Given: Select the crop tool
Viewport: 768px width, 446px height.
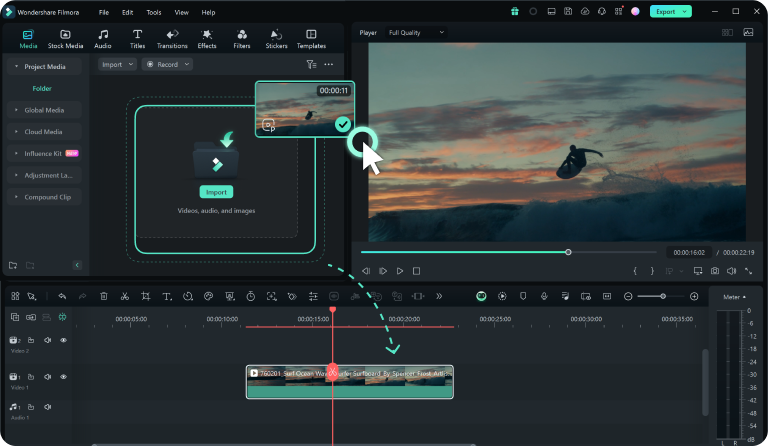Looking at the screenshot, I should (x=145, y=296).
